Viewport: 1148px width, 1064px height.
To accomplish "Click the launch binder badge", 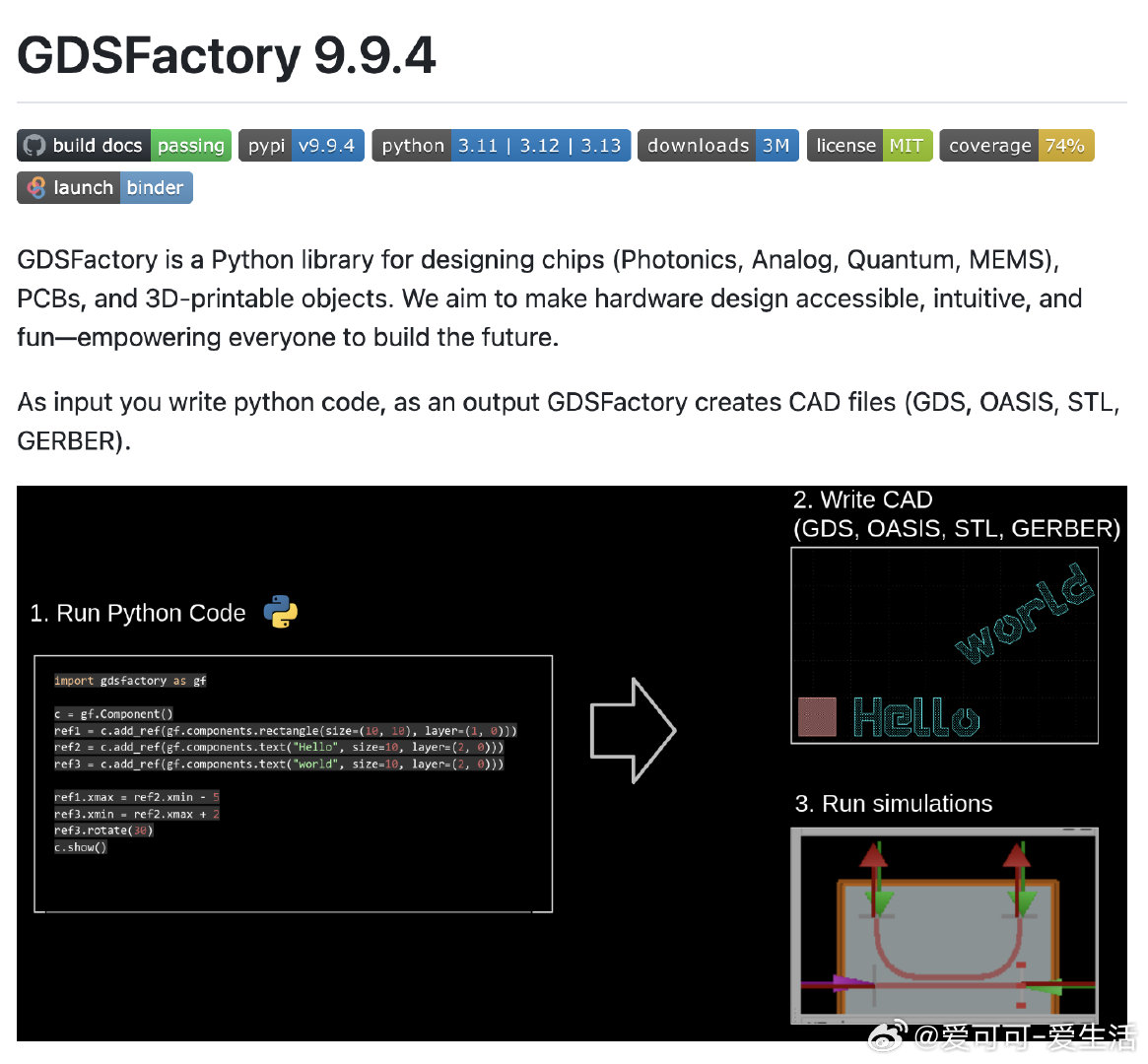I will [x=104, y=188].
